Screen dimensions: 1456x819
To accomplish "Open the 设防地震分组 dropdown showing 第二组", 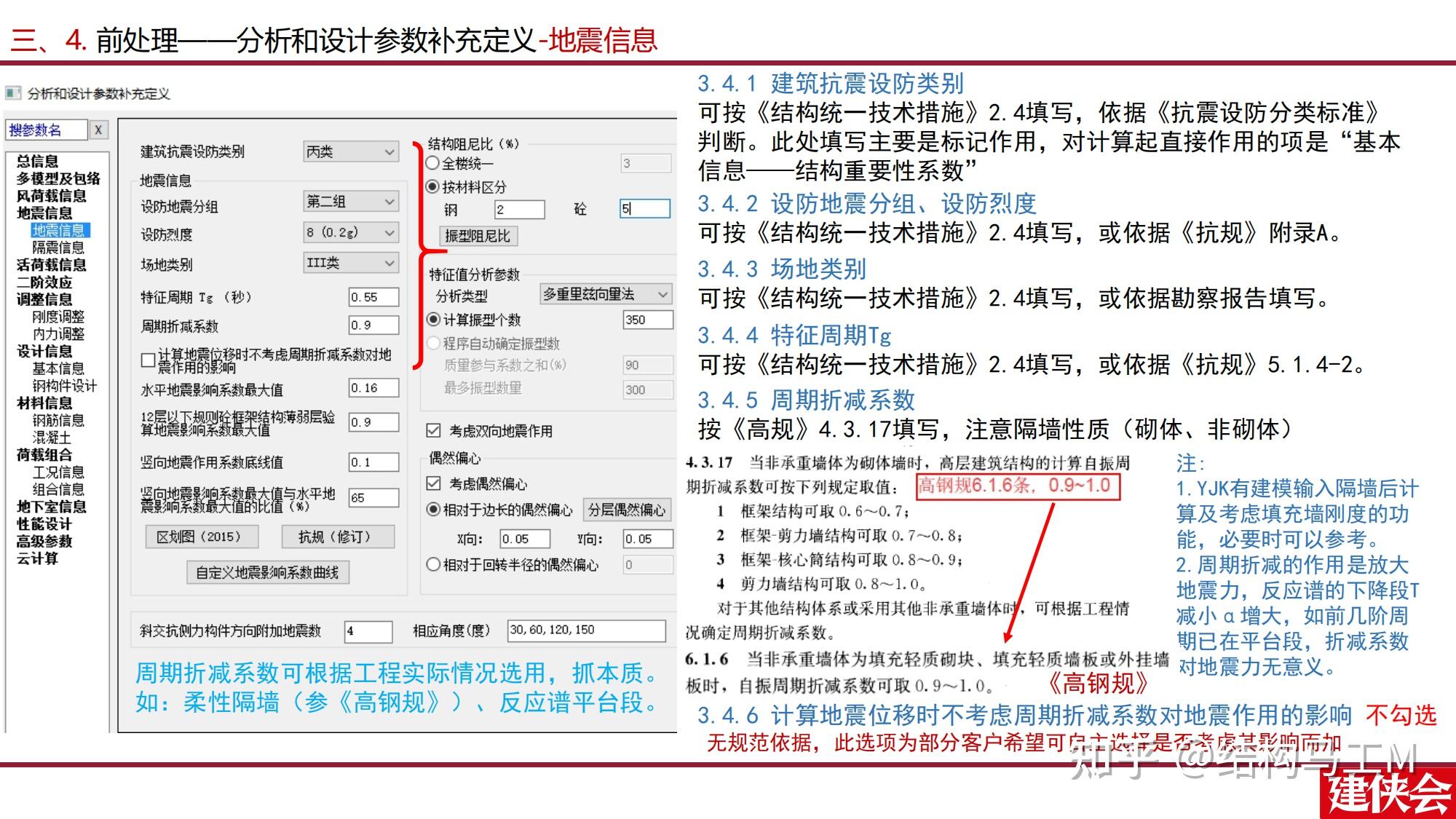I will click(352, 202).
